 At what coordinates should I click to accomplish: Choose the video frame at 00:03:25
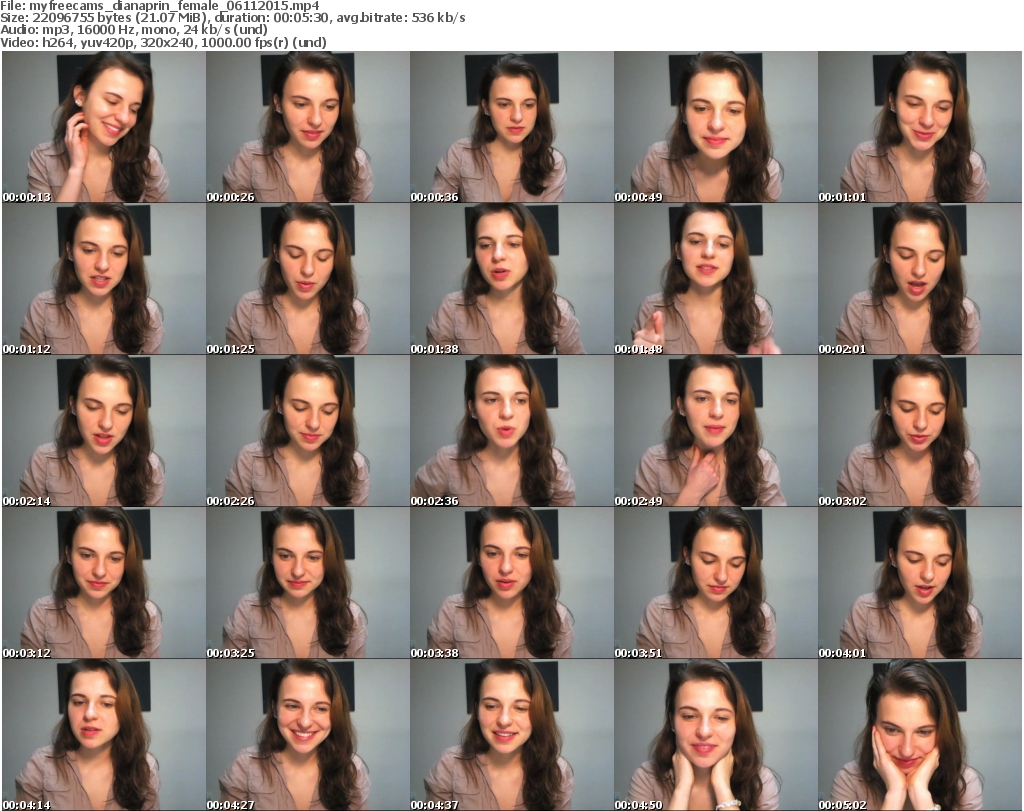[308, 583]
